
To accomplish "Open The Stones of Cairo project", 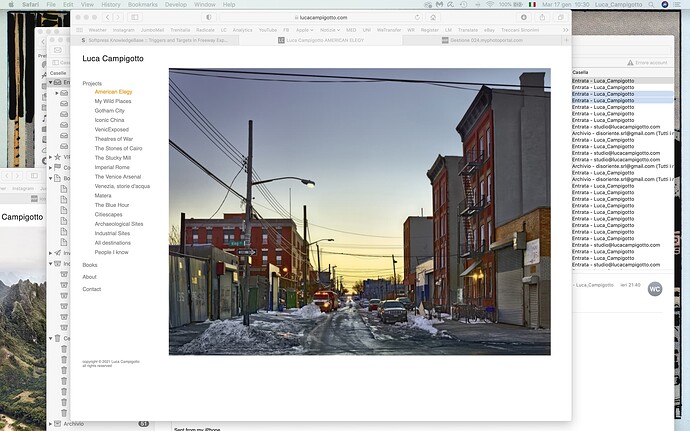I will click(x=118, y=148).
